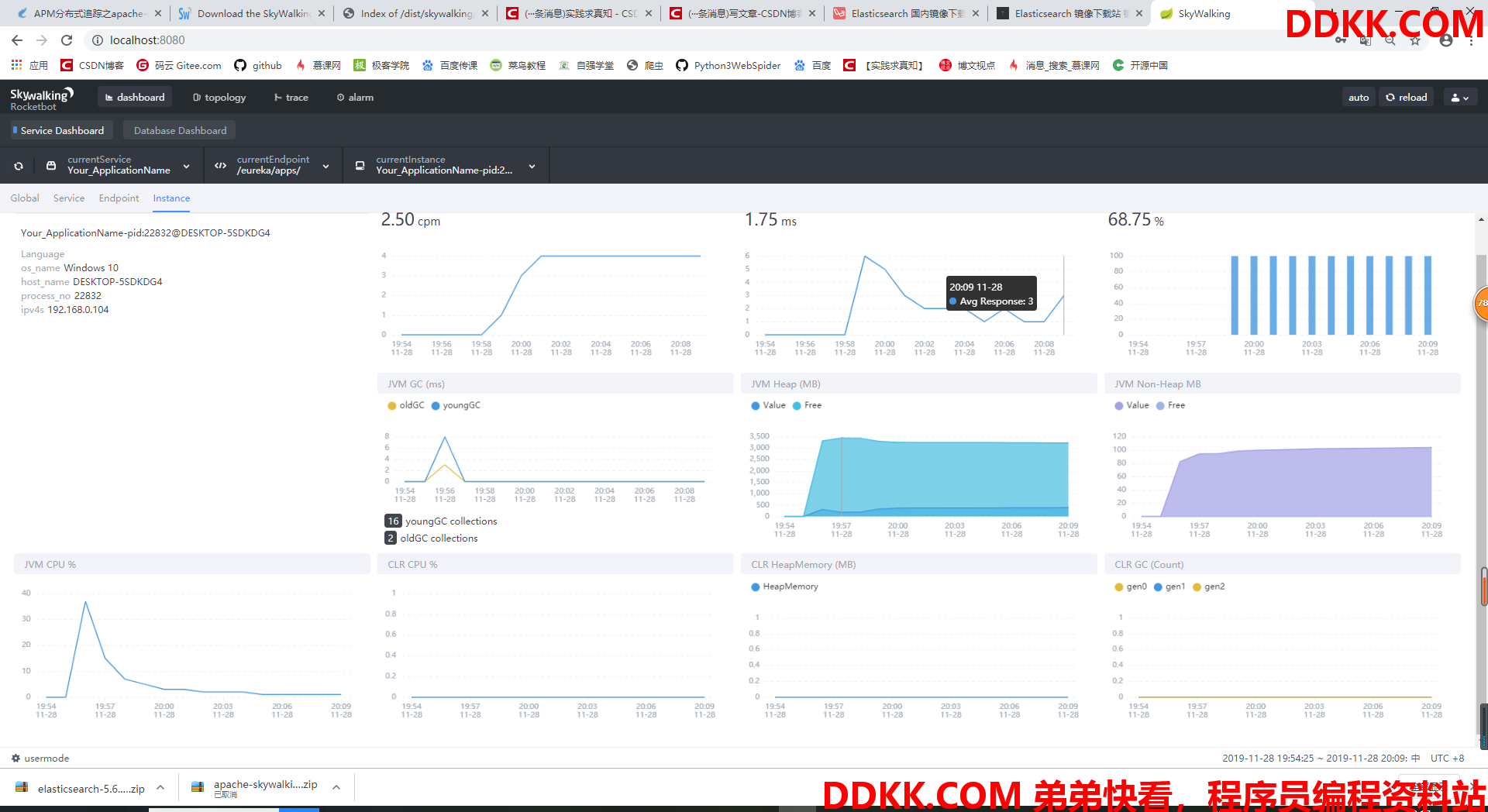This screenshot has height=812, width=1488.
Task: Open the github bookmark
Action: pyautogui.click(x=258, y=65)
